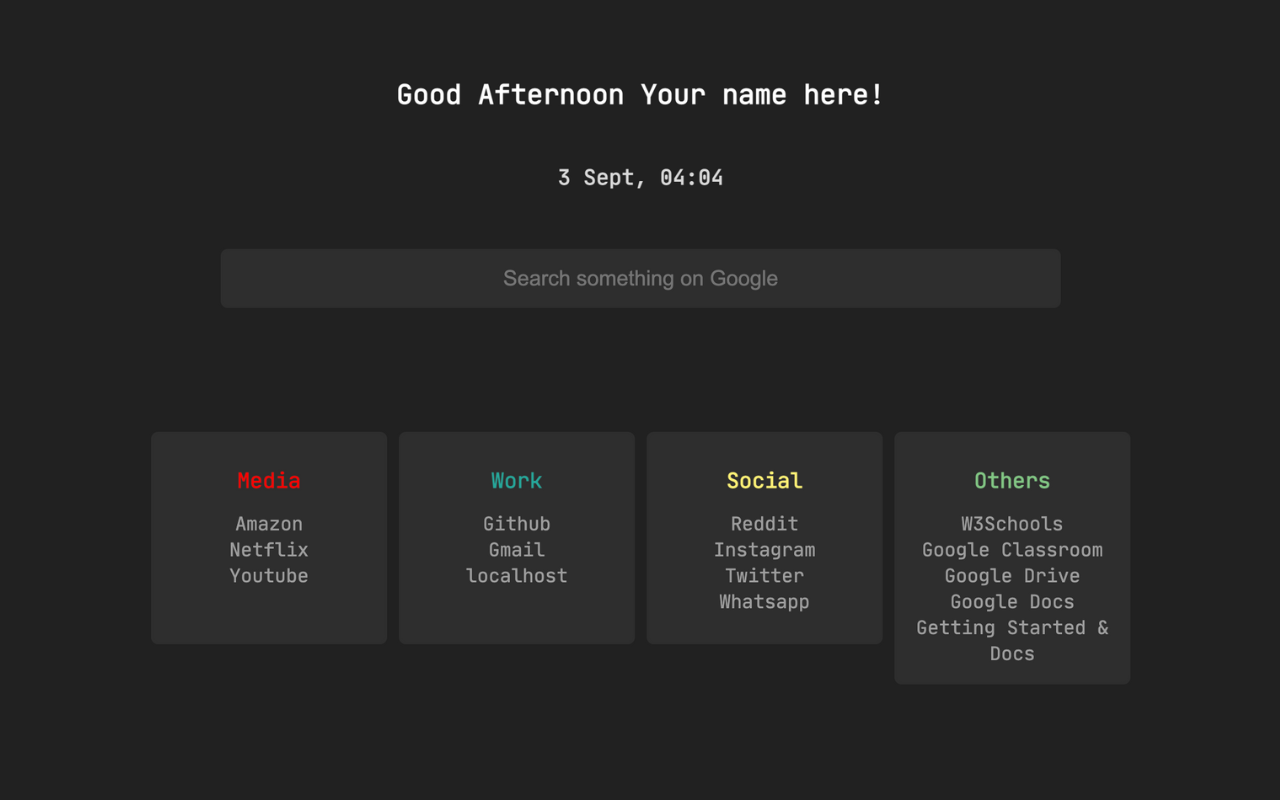
Task: Open the Twitter link
Action: 765,575
